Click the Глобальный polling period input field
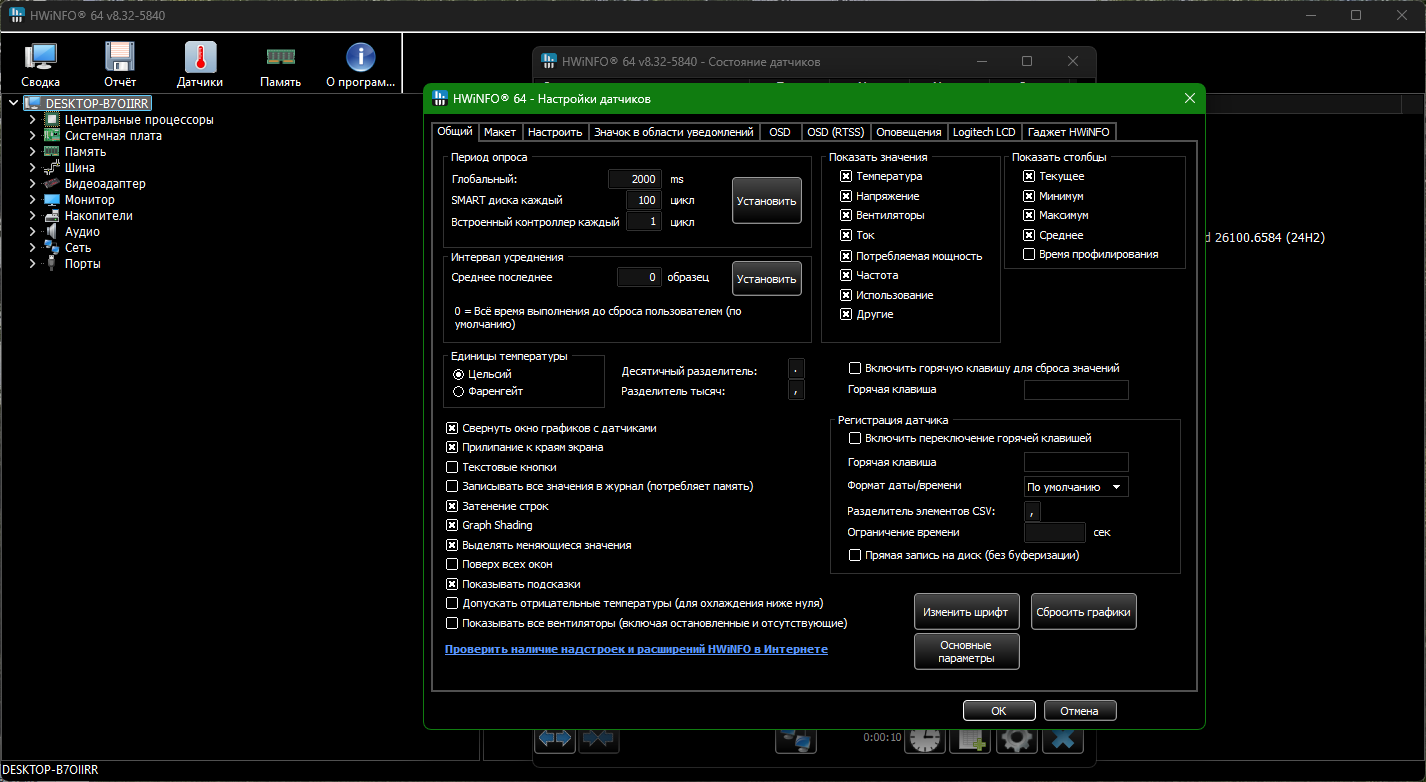 (x=635, y=179)
